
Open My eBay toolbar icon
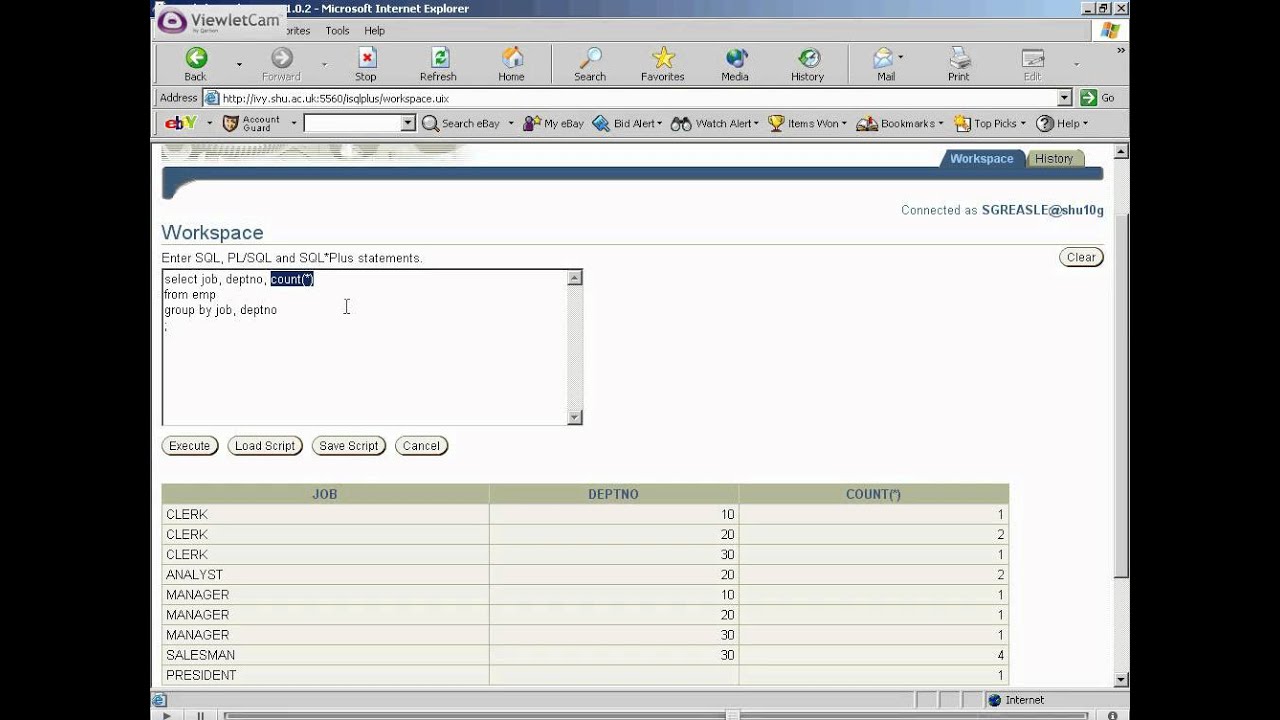554,123
